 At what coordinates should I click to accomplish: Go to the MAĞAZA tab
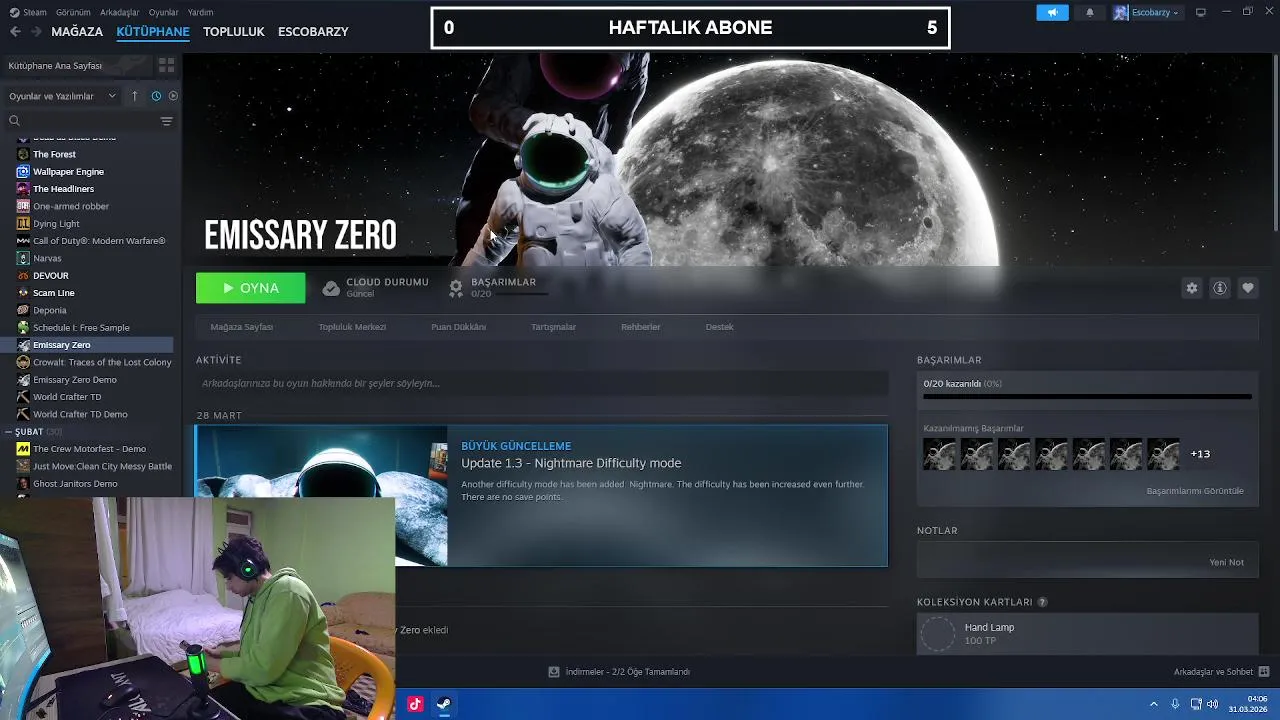[77, 31]
